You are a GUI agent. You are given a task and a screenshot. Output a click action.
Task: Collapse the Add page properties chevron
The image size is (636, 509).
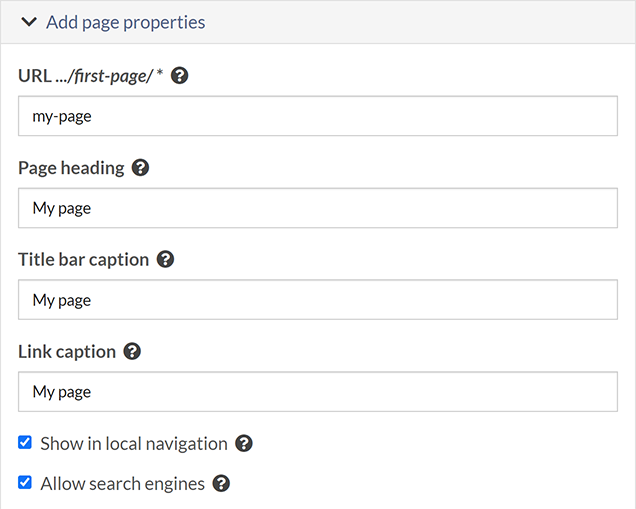(x=28, y=22)
